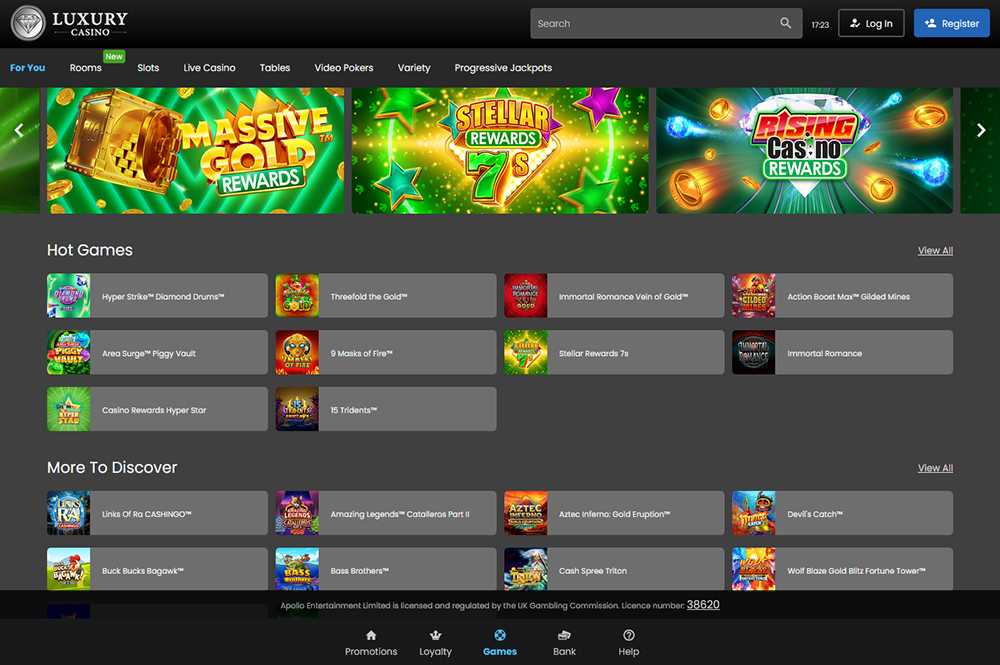Screen dimensions: 1000x665
Task: Select Progressive Jackpots tab
Action: pos(503,68)
